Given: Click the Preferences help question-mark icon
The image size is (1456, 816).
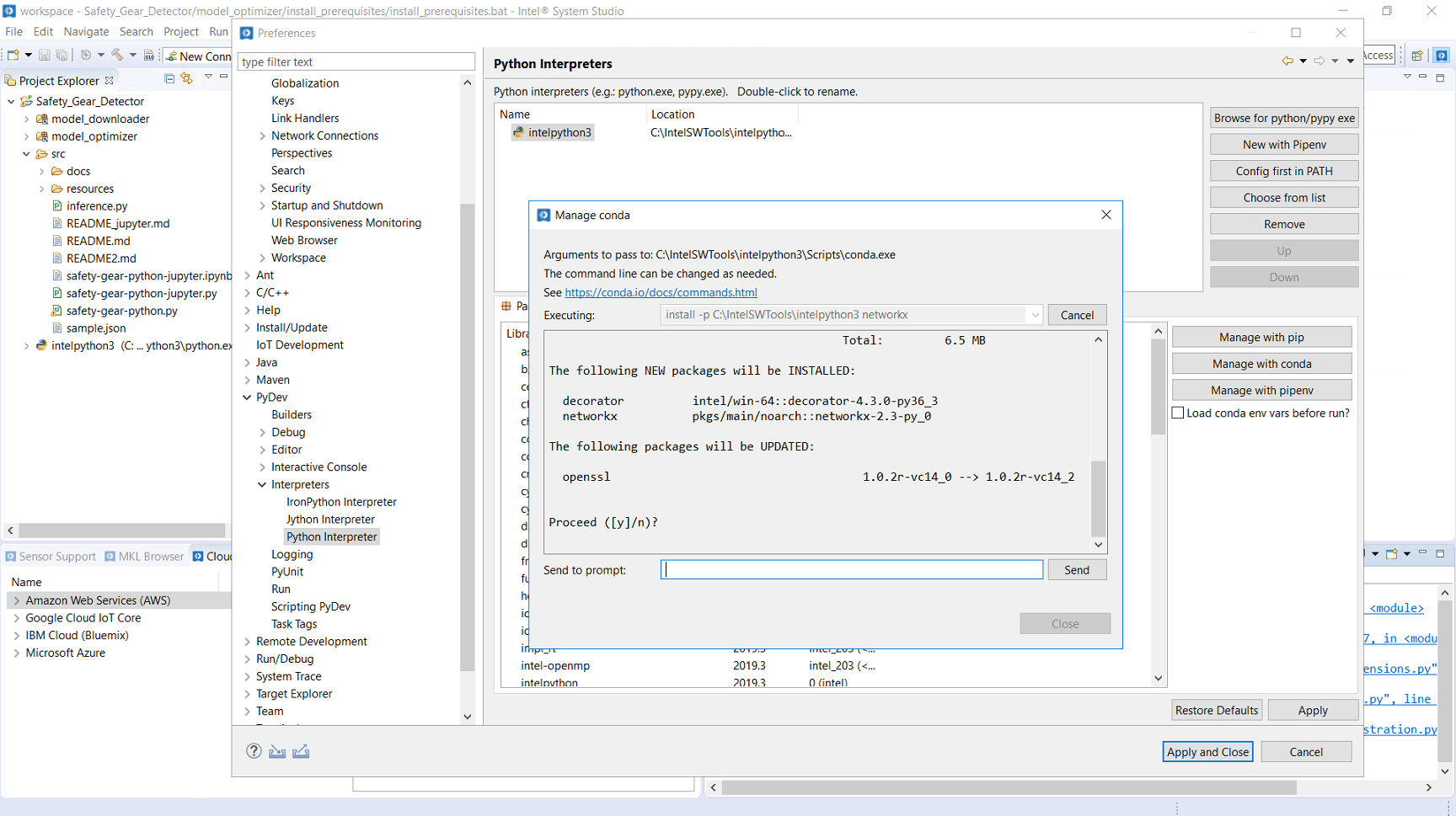Looking at the screenshot, I should pyautogui.click(x=254, y=751).
